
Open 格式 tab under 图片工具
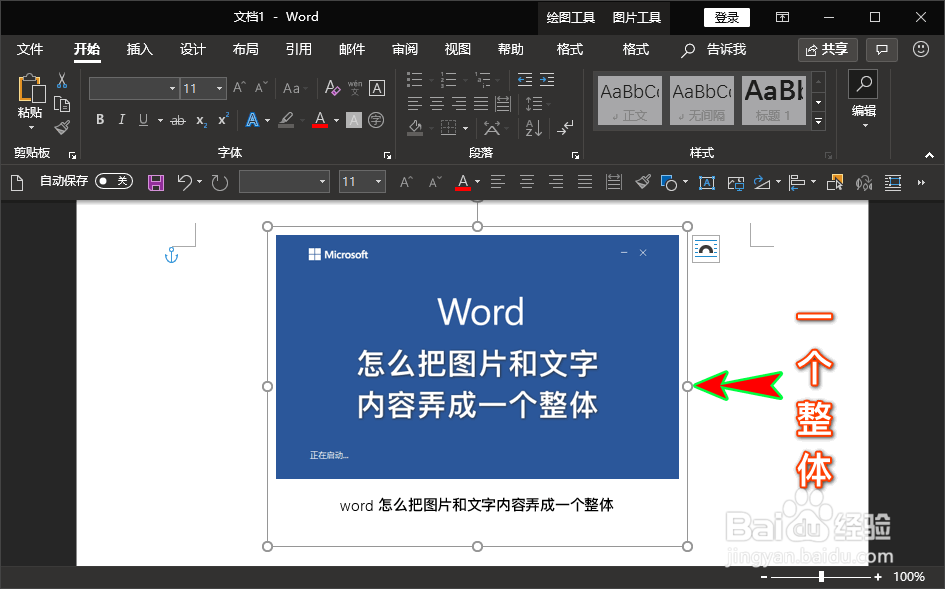(x=636, y=49)
